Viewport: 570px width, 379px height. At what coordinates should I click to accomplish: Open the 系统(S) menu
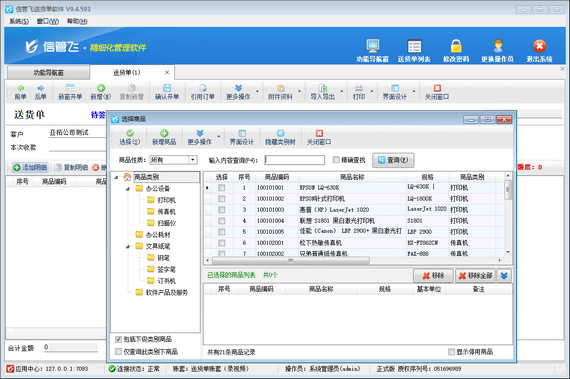(19, 21)
